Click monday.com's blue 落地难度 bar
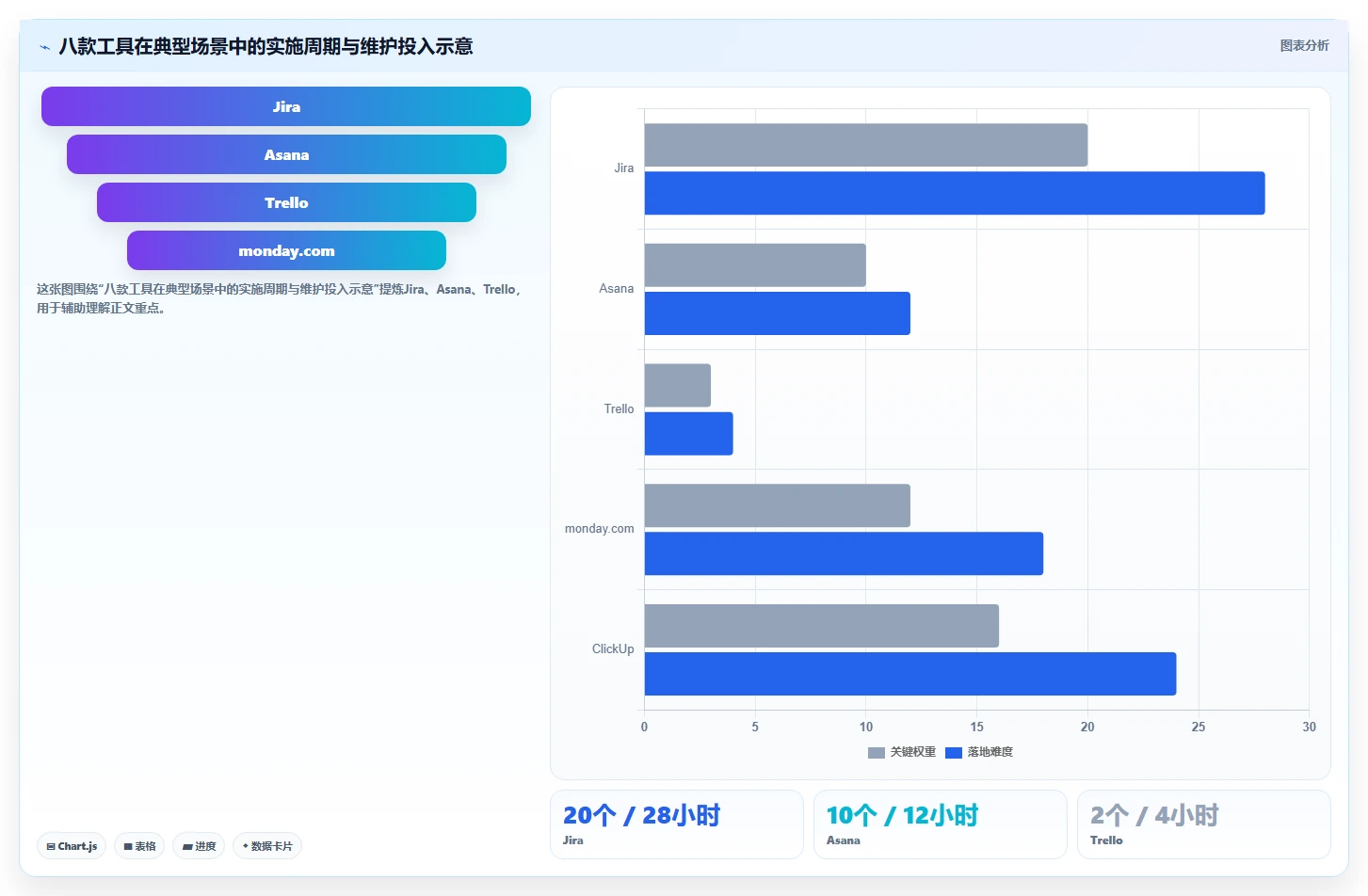 pos(844,553)
